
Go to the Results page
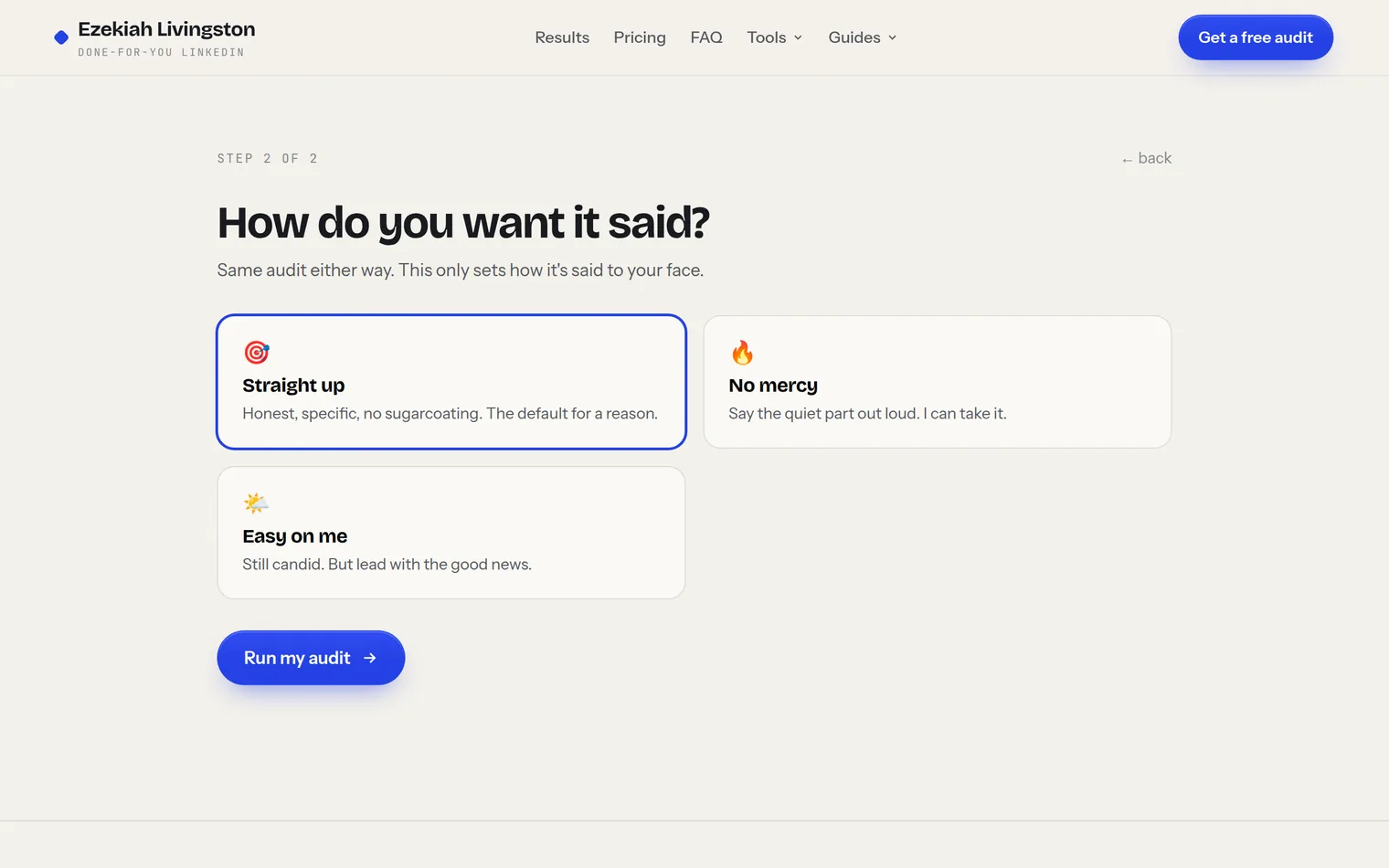pos(562,37)
